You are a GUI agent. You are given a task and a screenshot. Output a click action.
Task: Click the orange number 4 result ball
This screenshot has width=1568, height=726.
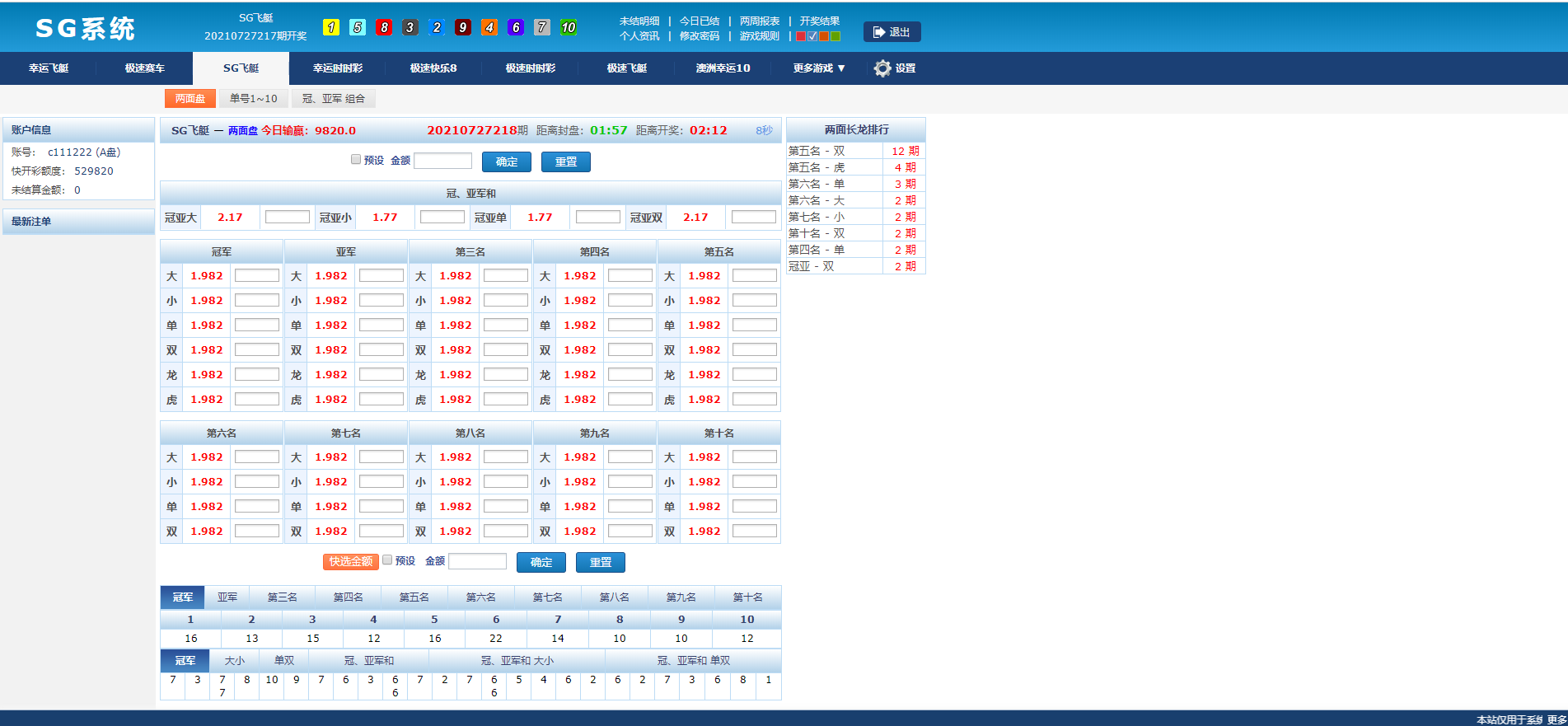489,27
